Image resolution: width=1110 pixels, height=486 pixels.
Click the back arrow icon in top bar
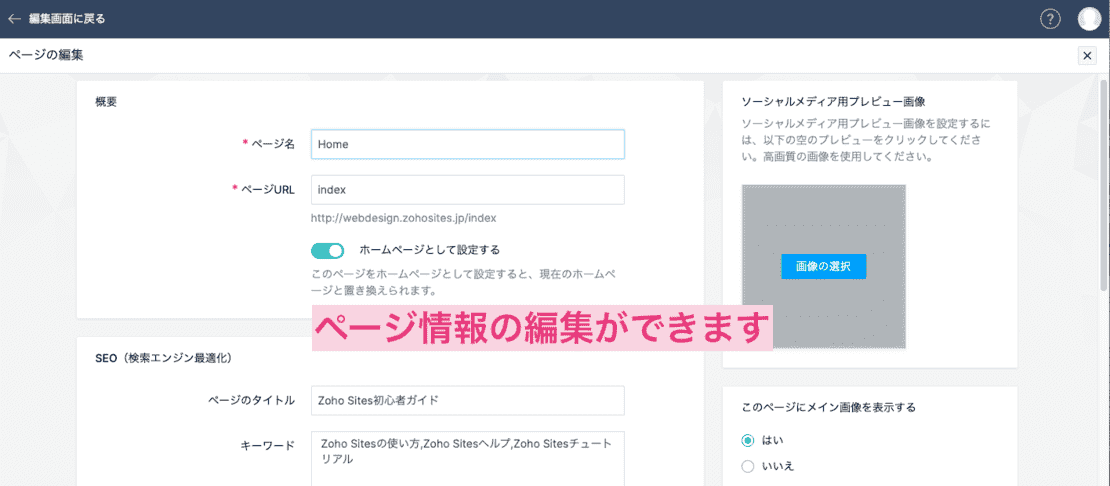[x=14, y=19]
